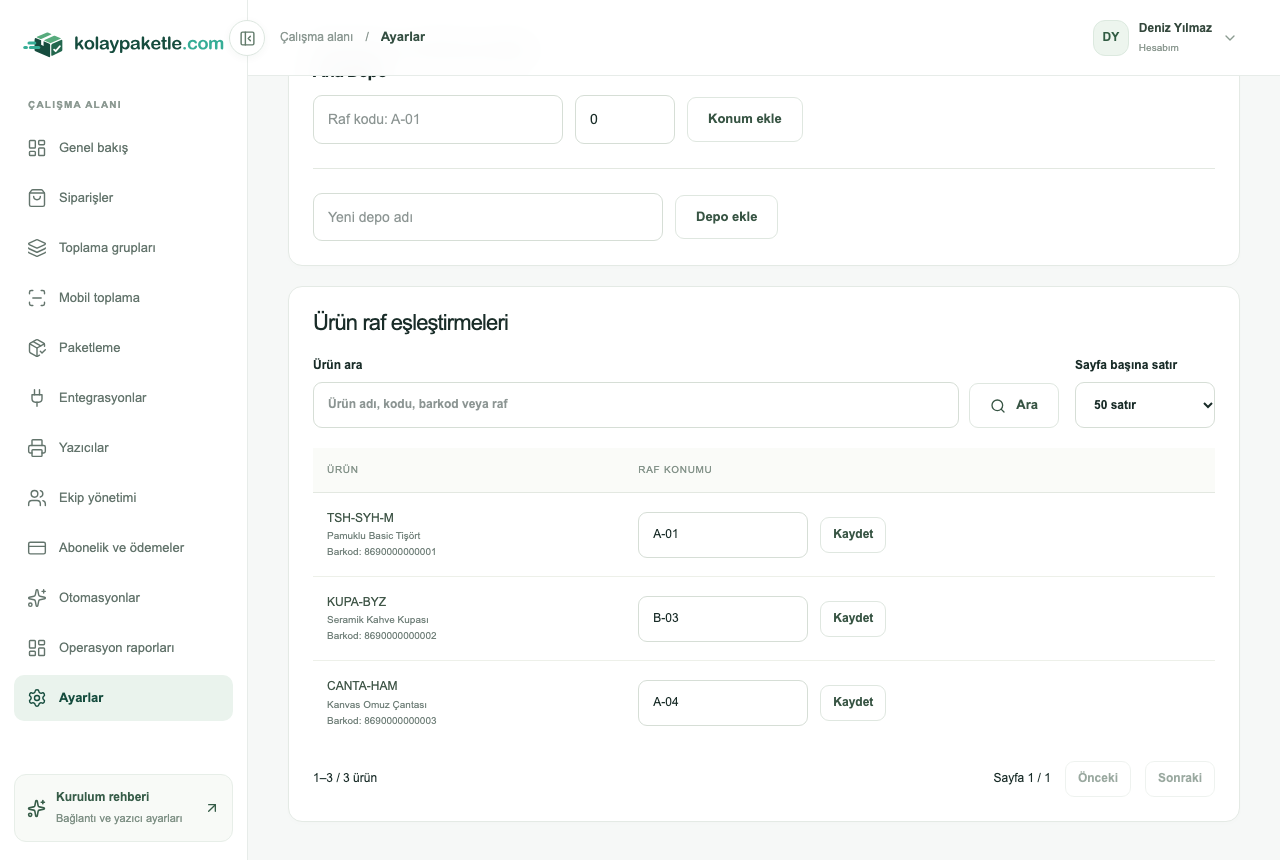1280x860 pixels.
Task: Navigate to Entegrasyonlar menu item
Action: coord(123,398)
